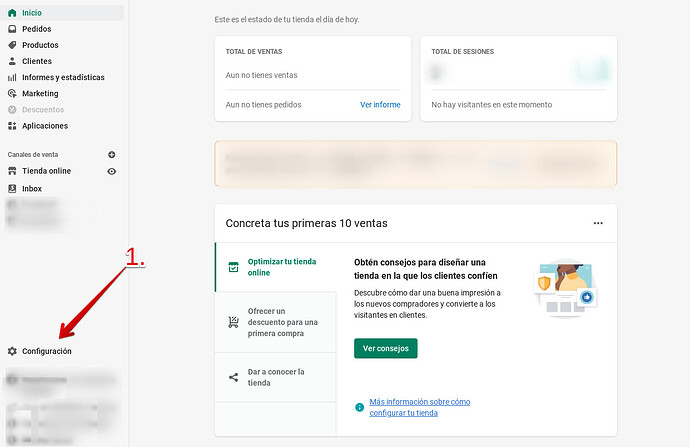This screenshot has width=690, height=447.
Task: View online store with the eye icon
Action: pos(112,171)
